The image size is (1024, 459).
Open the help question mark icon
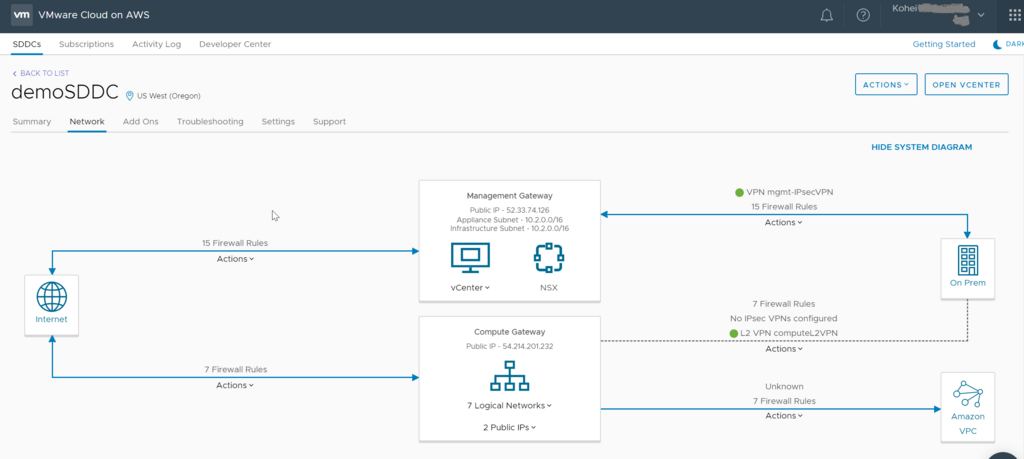point(863,15)
